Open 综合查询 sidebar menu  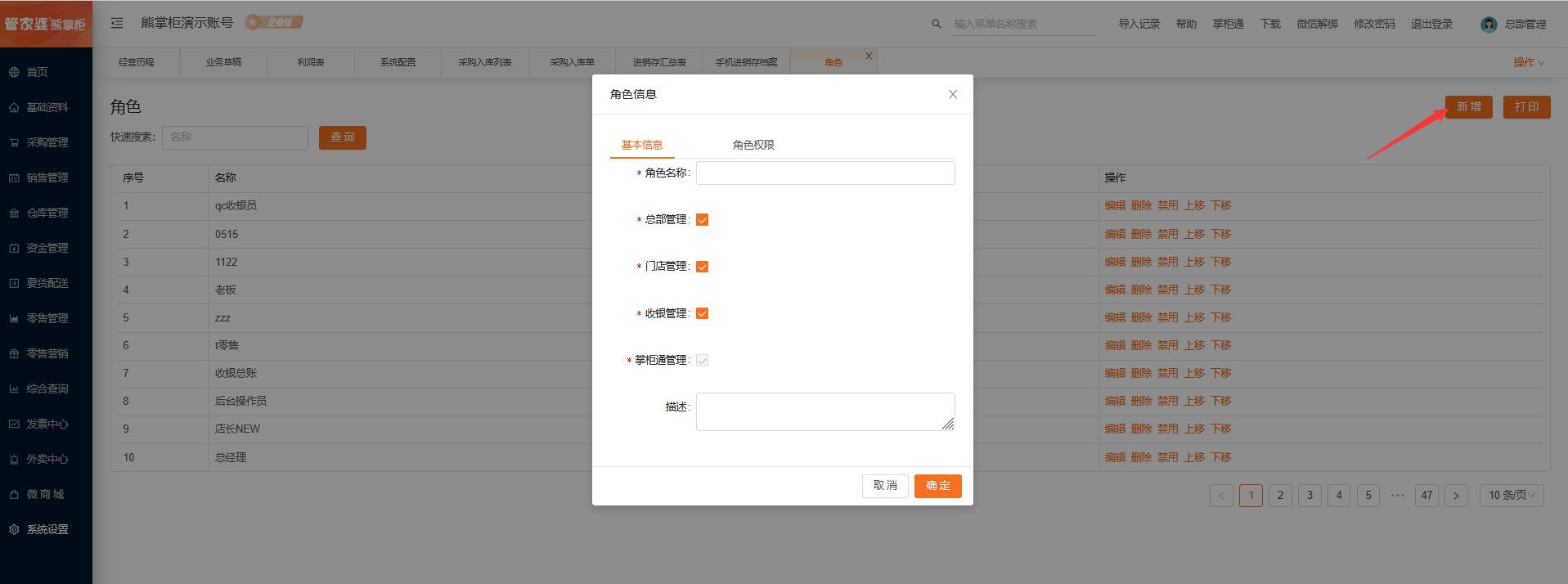[46, 389]
